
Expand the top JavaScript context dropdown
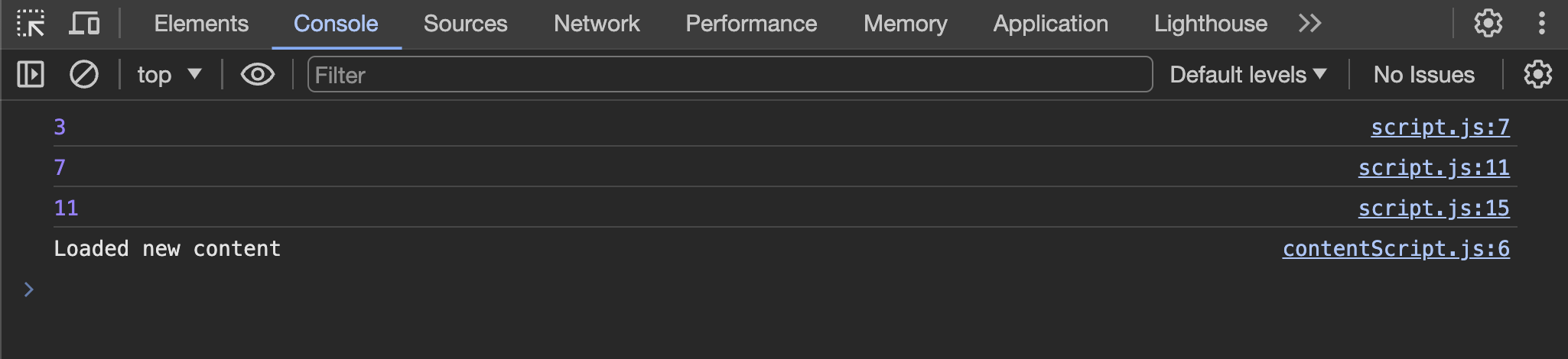pyautogui.click(x=170, y=75)
